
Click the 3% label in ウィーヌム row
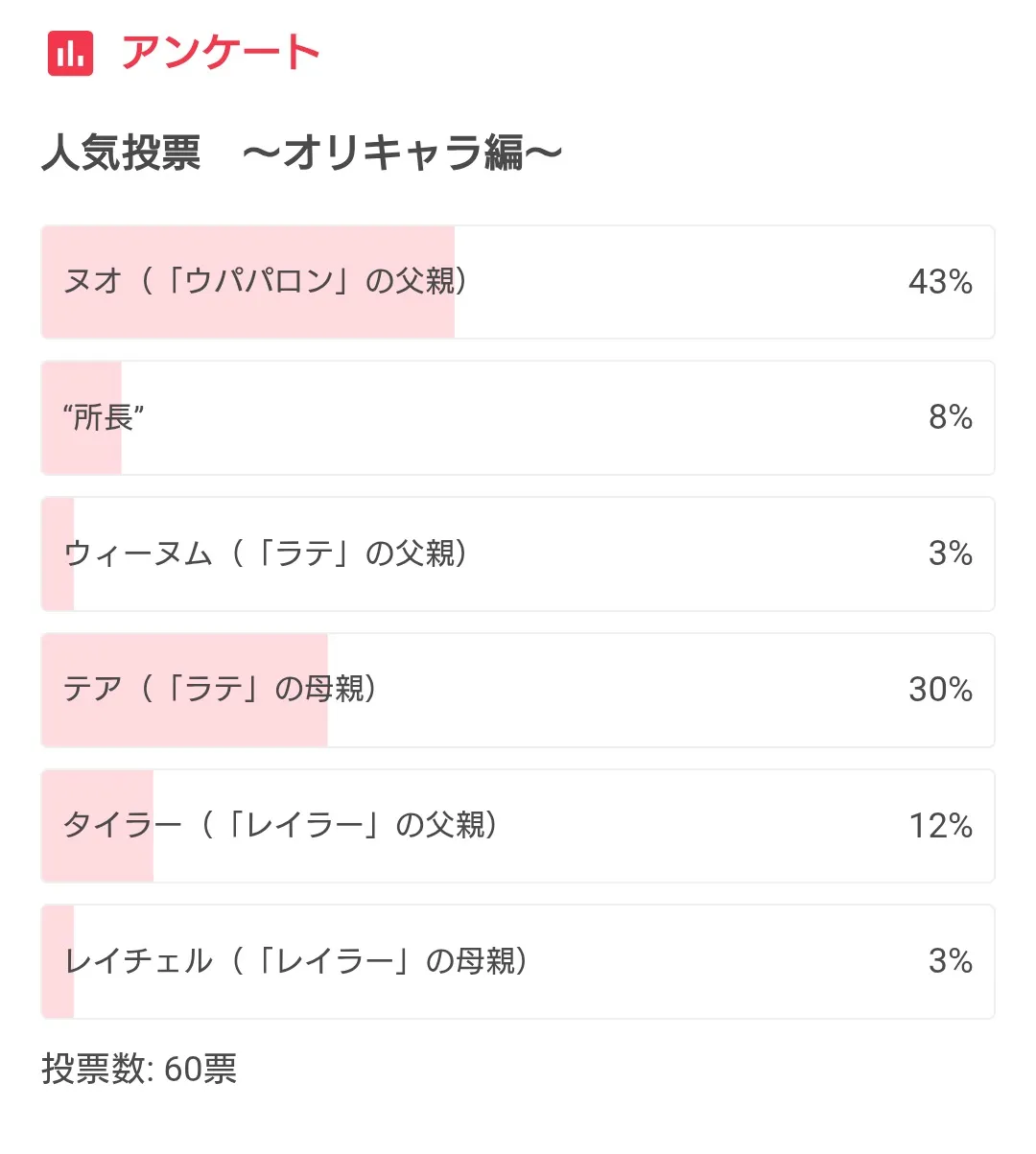950,553
